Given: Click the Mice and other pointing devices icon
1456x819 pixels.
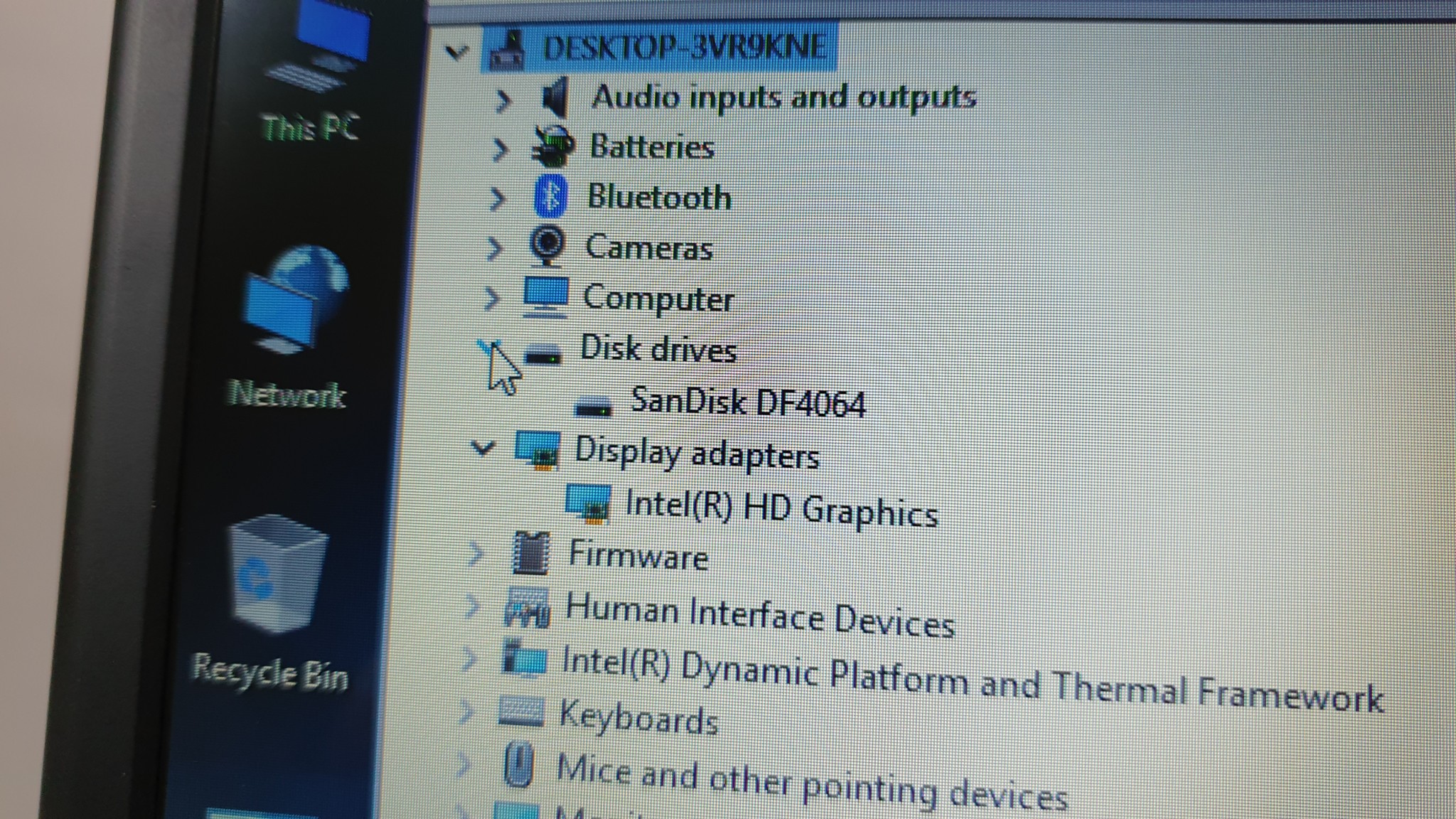Looking at the screenshot, I should pyautogui.click(x=518, y=765).
